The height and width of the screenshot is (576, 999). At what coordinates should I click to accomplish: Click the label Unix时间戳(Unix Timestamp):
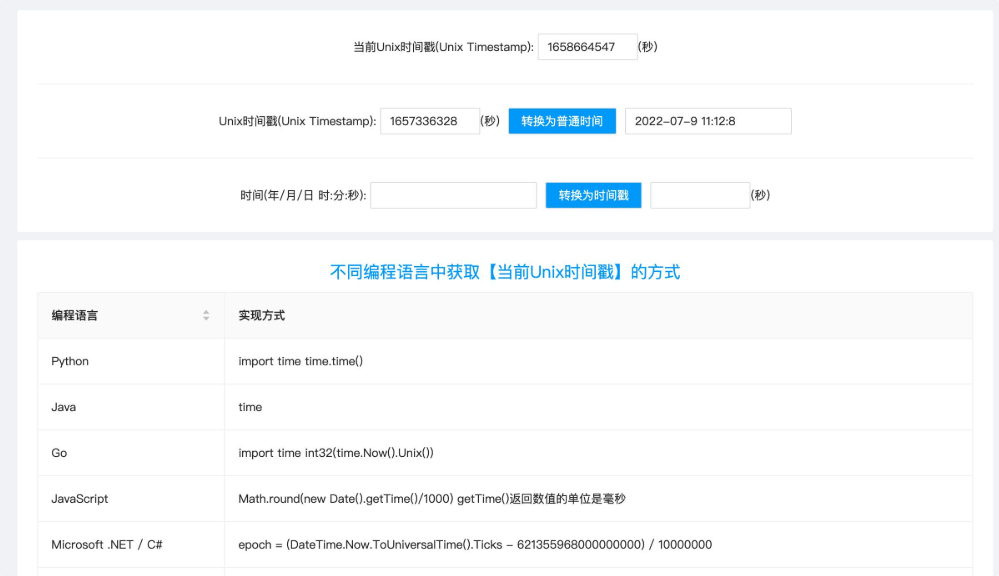298,121
